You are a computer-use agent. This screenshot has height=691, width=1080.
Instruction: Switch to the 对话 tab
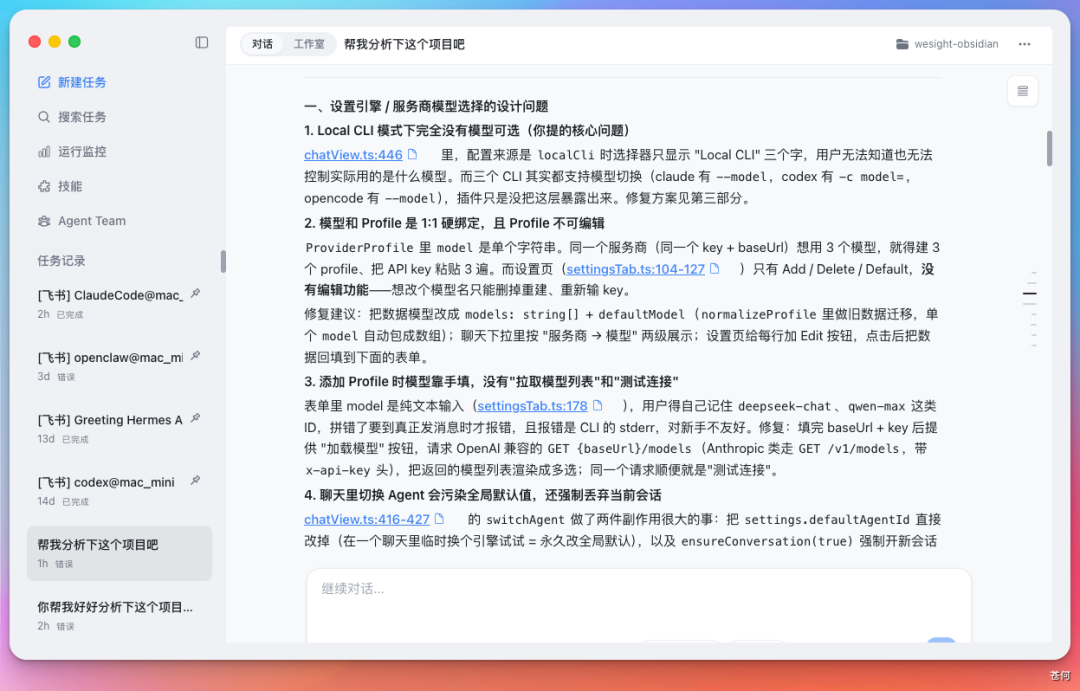[x=262, y=44]
